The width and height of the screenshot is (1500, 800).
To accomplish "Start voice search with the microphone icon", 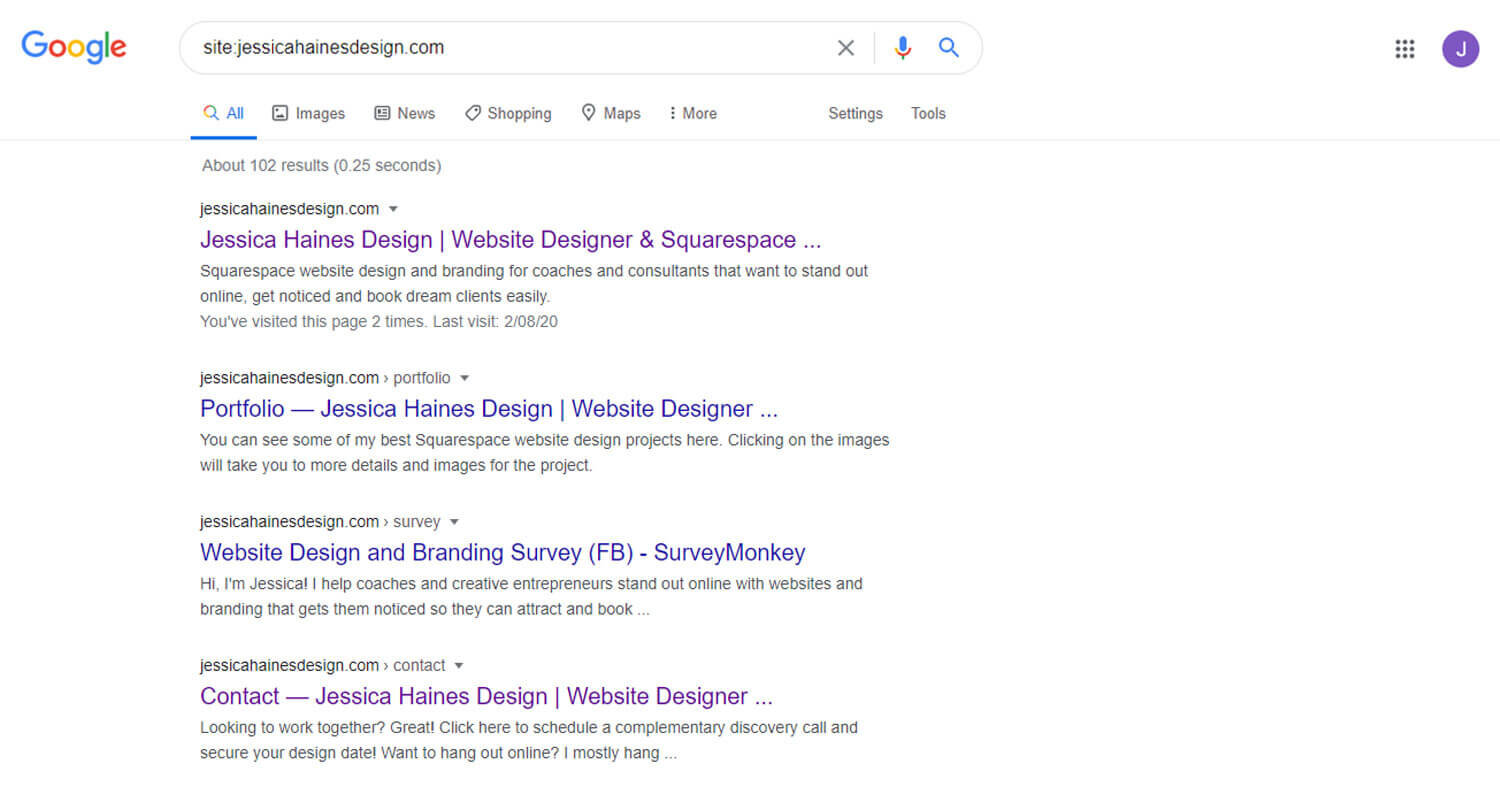I will pyautogui.click(x=903, y=48).
